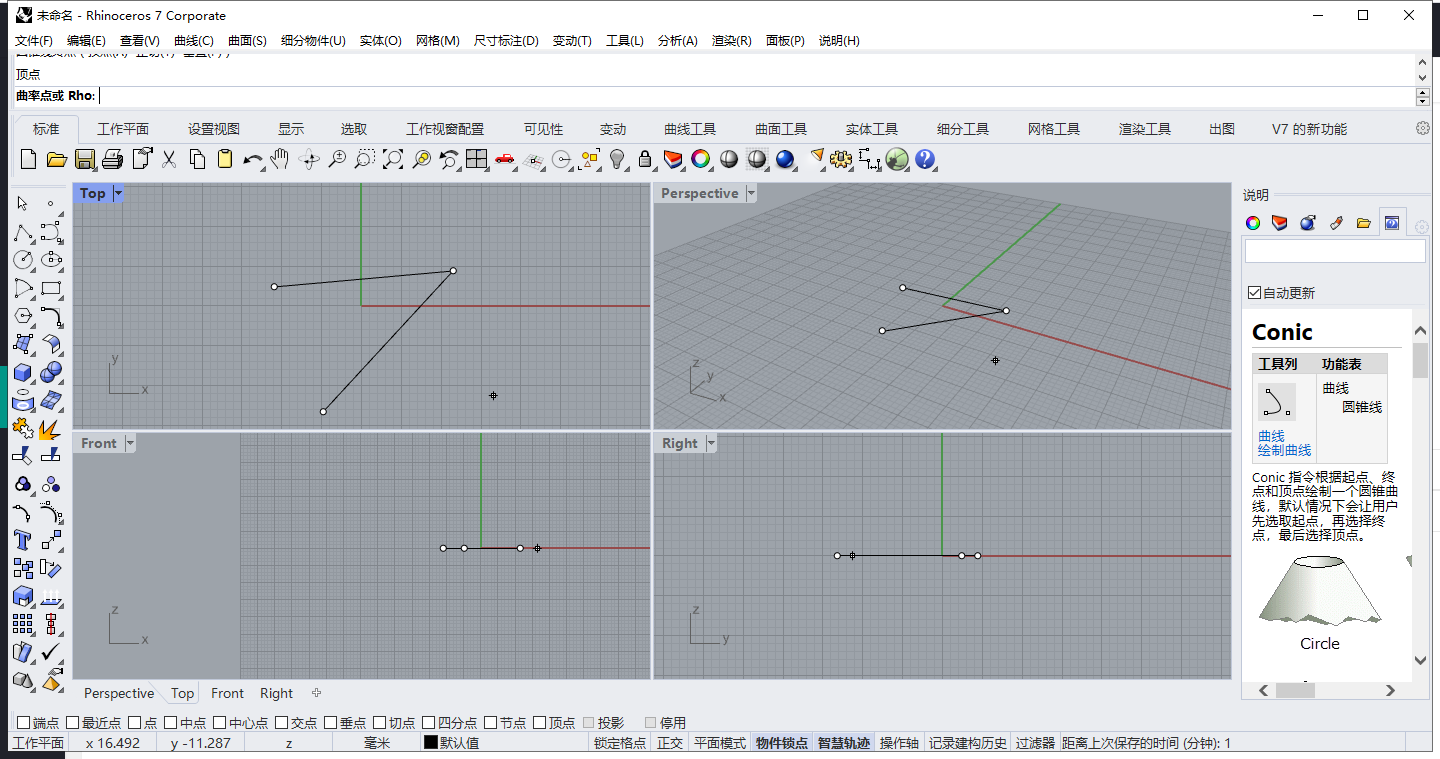Click the Paste clipboard icon

click(225, 159)
